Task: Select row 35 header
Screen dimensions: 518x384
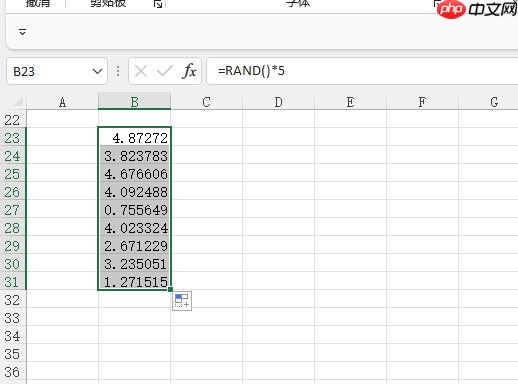Action: (x=13, y=354)
